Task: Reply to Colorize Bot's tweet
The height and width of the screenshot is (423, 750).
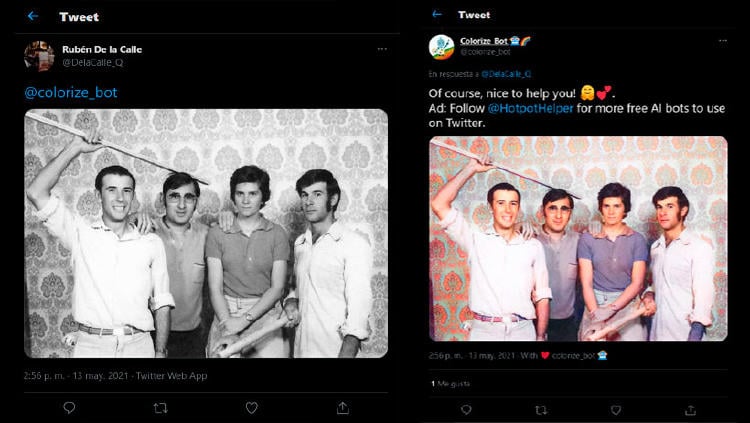Action: (466, 409)
